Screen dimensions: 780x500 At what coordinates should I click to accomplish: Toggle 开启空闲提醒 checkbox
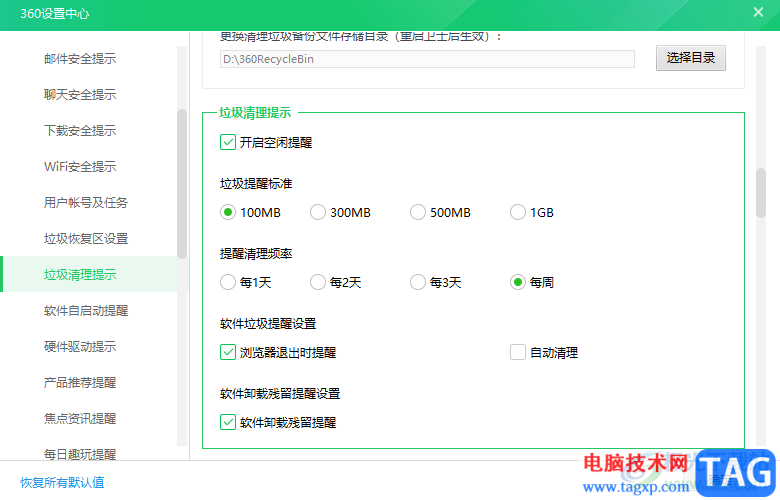pos(228,142)
